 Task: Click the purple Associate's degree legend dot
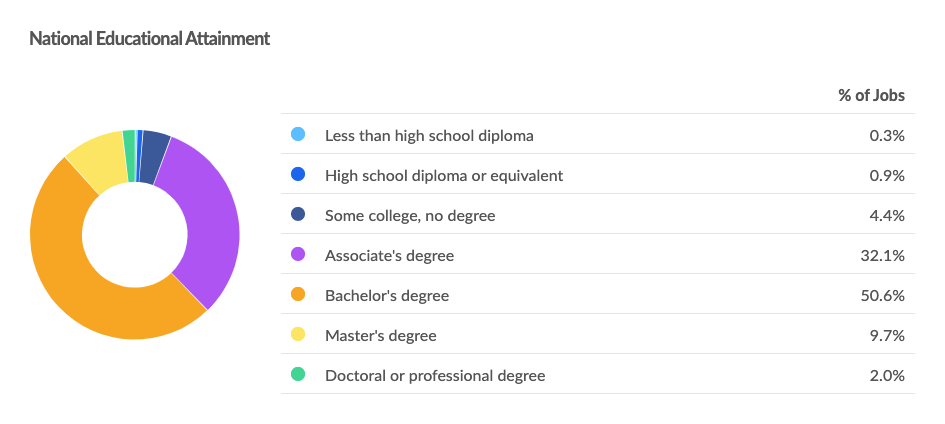(x=298, y=254)
